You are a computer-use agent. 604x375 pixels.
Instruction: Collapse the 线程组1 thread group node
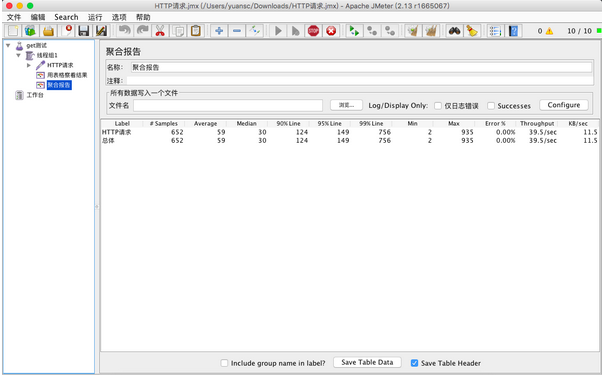coord(18,55)
